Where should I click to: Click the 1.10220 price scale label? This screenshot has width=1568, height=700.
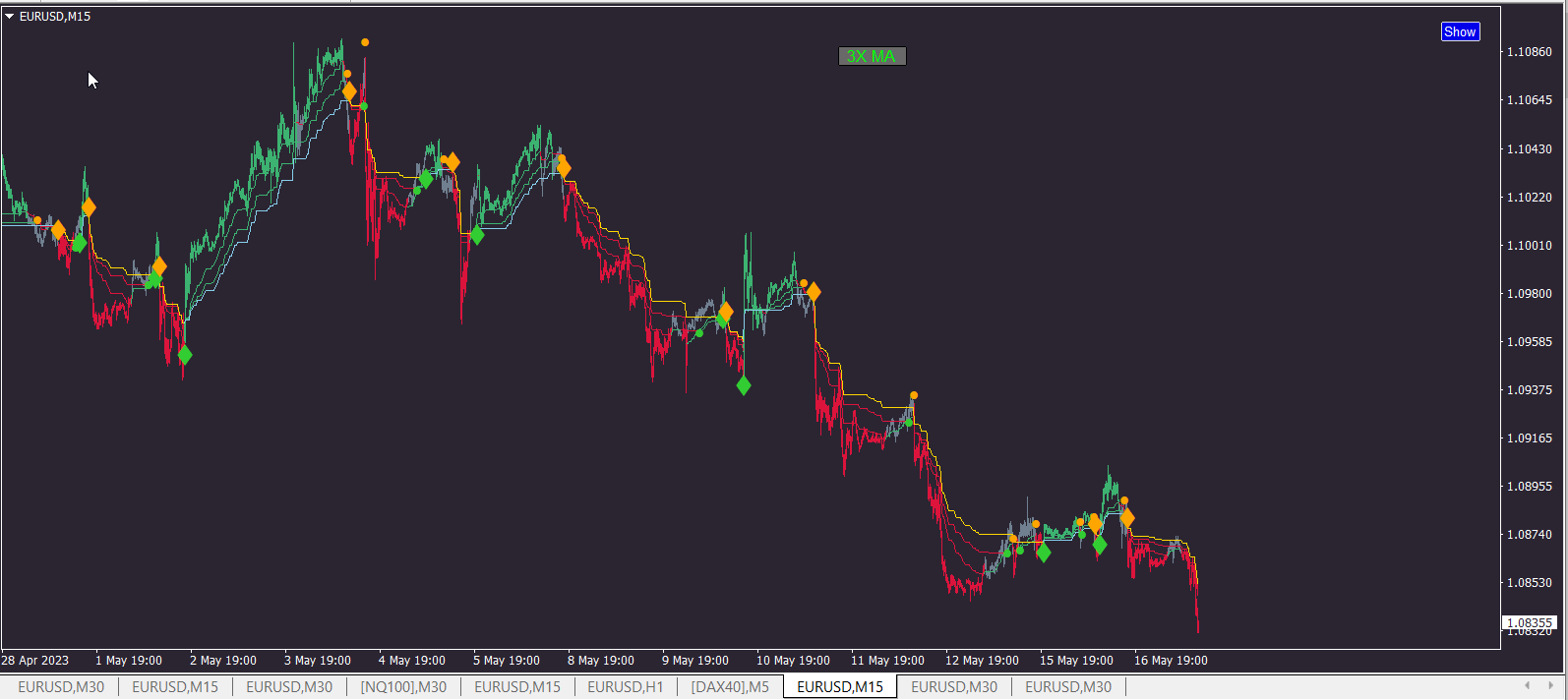pos(1530,198)
